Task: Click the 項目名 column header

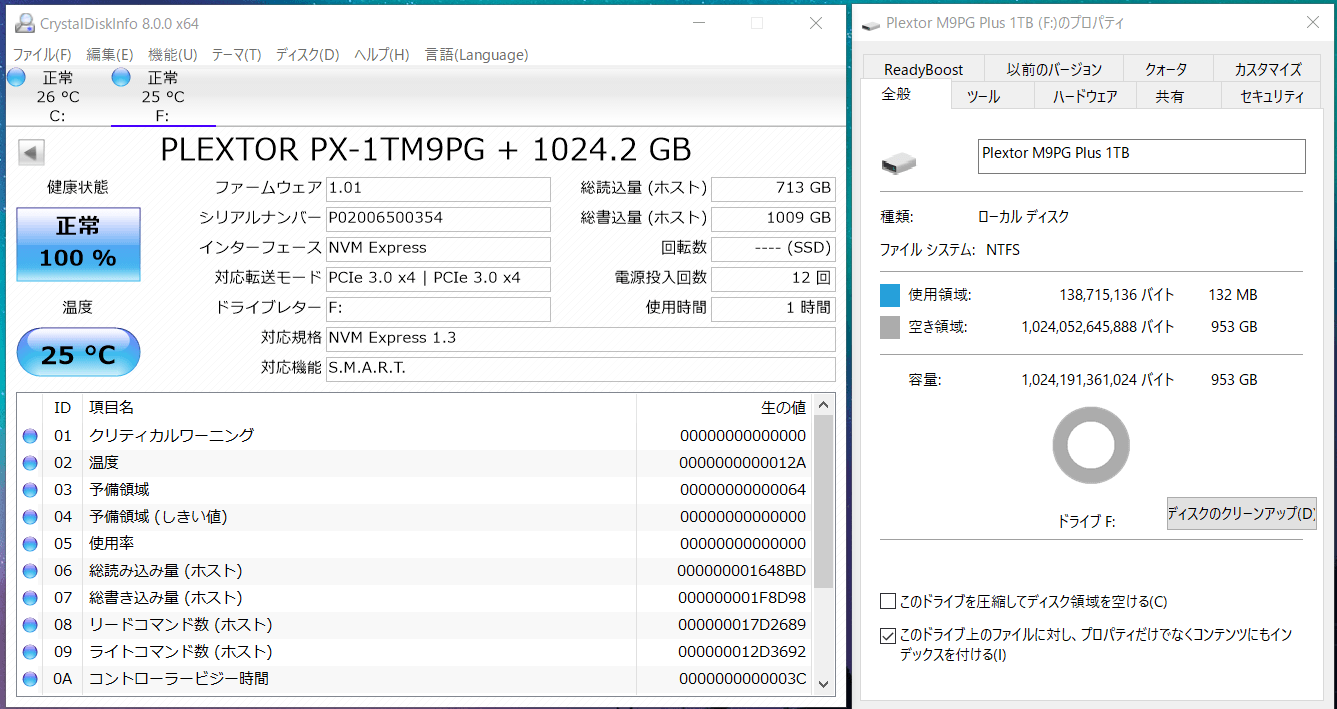Action: (x=359, y=407)
